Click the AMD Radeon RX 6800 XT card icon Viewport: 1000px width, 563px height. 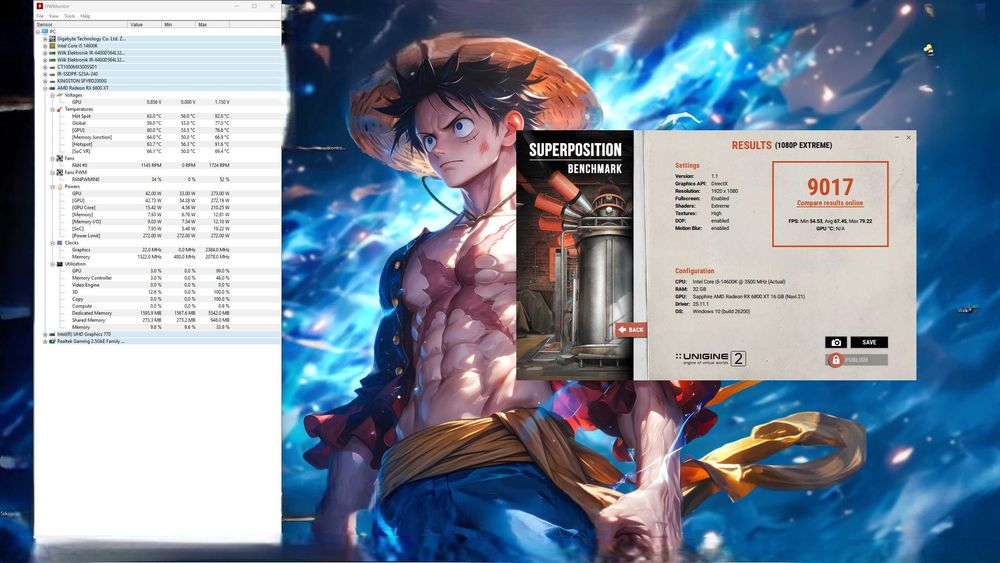pos(52,88)
